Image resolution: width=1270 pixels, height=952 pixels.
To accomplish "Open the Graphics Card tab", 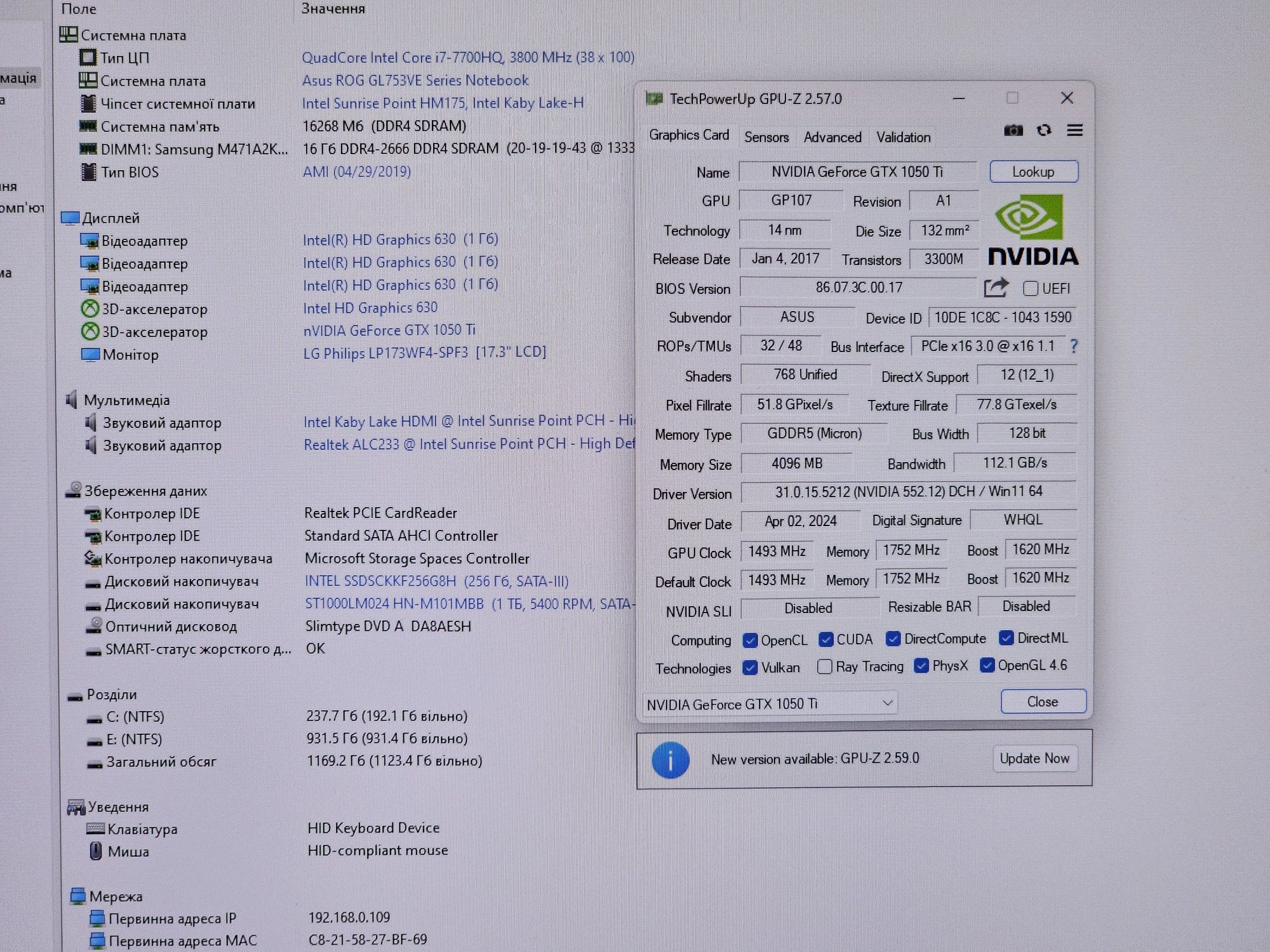I will tap(689, 135).
